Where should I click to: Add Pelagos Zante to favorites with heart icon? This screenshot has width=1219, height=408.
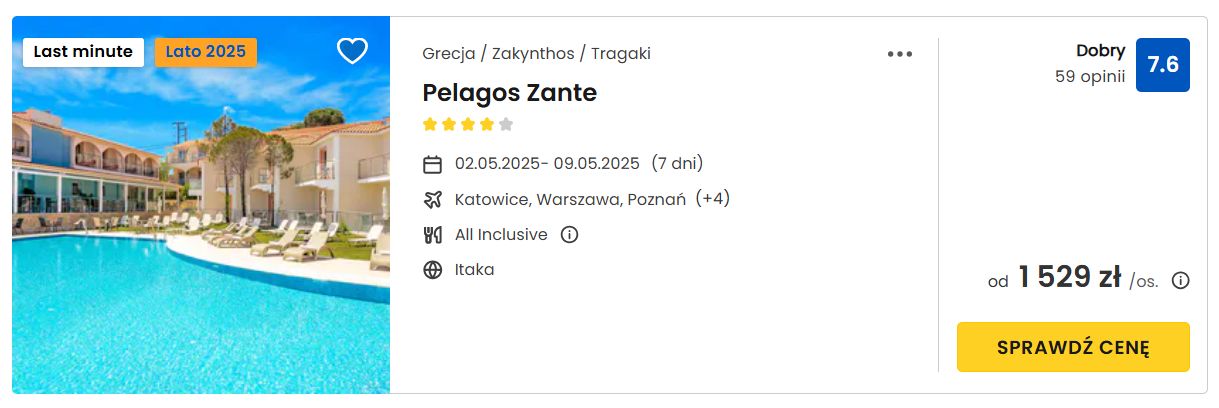point(352,51)
